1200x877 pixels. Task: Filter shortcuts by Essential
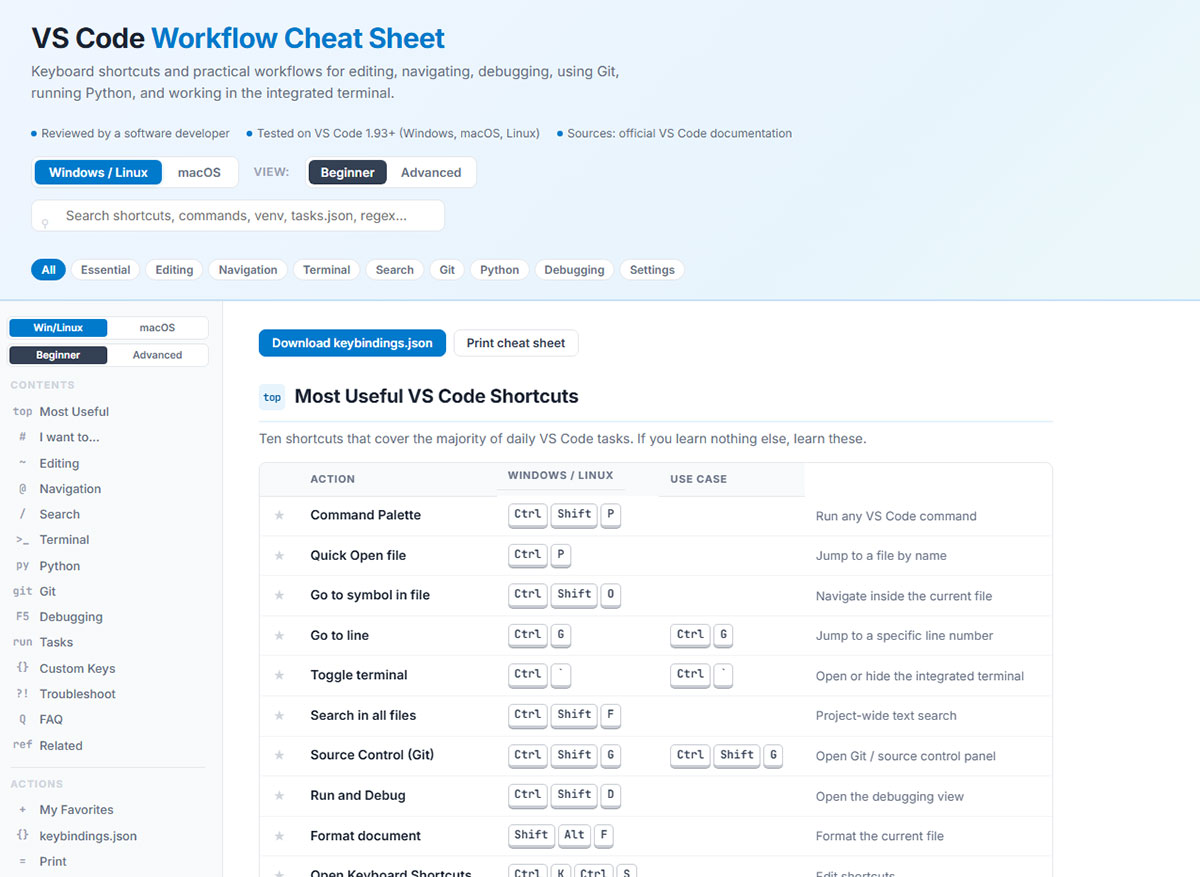[x=105, y=270]
